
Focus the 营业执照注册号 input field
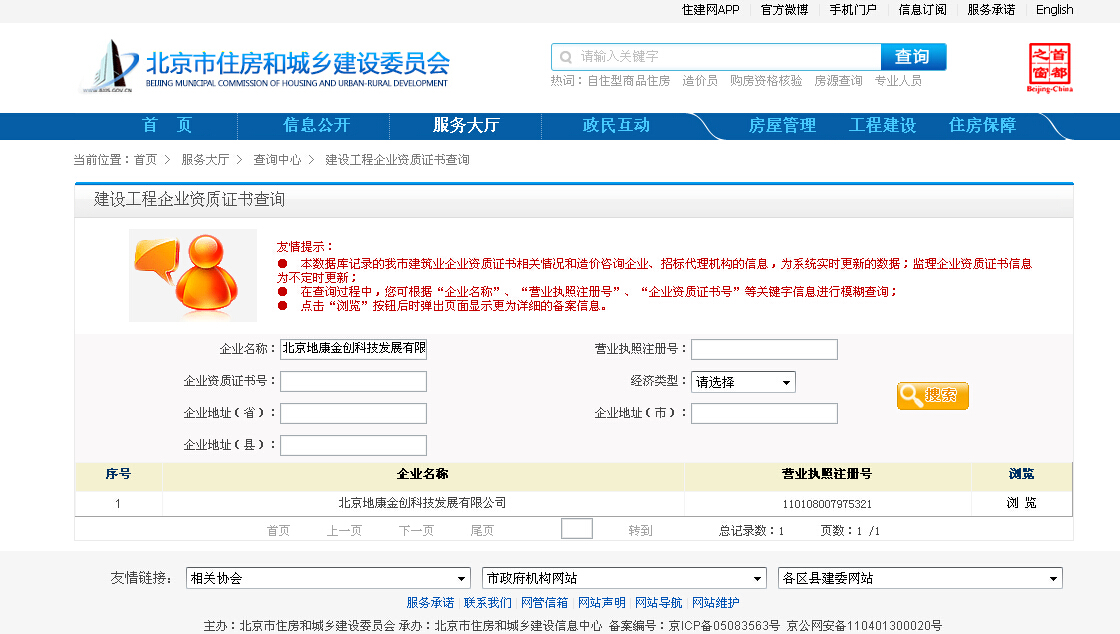(764, 349)
